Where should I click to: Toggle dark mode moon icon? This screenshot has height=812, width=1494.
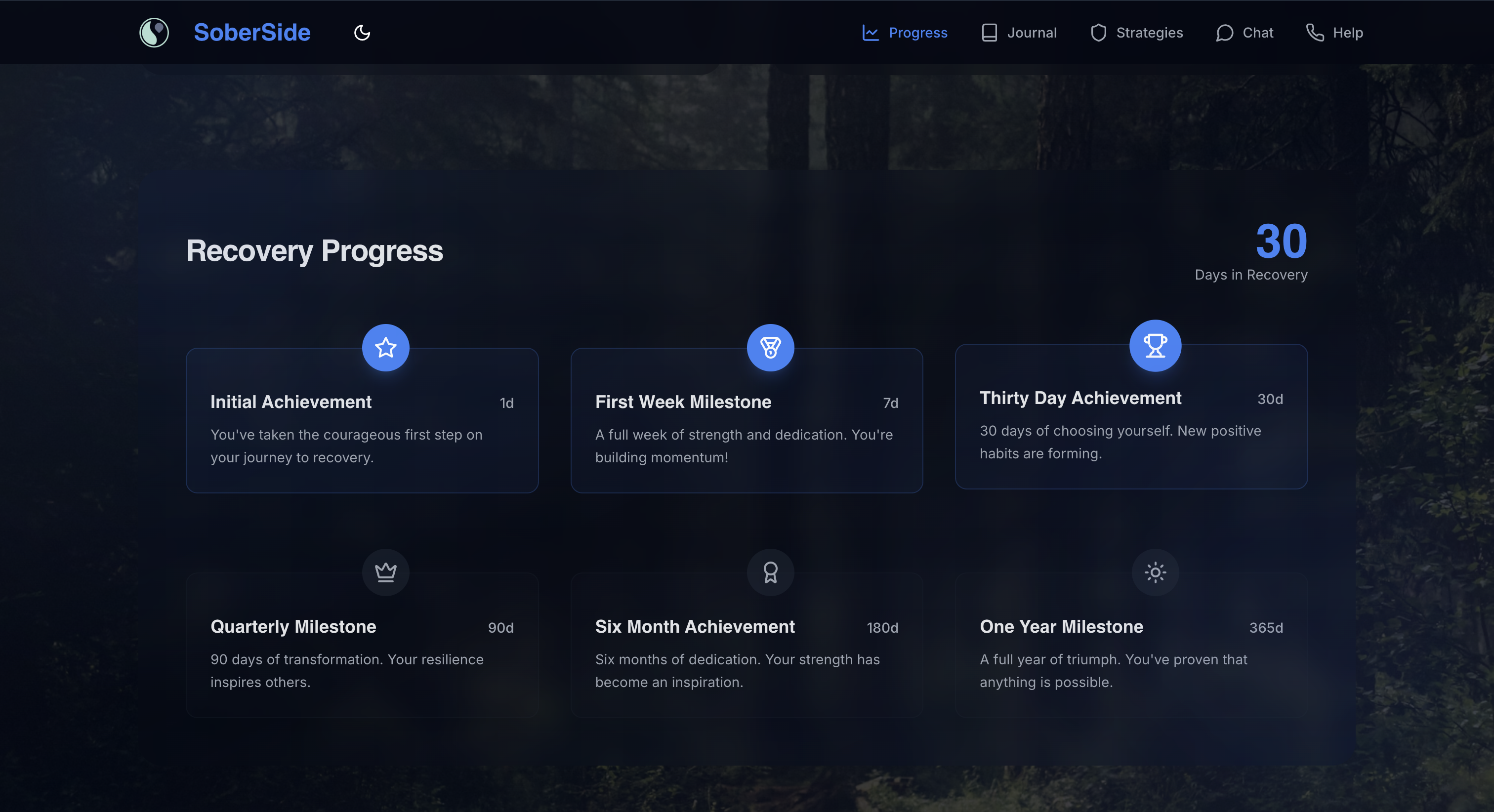pos(362,33)
